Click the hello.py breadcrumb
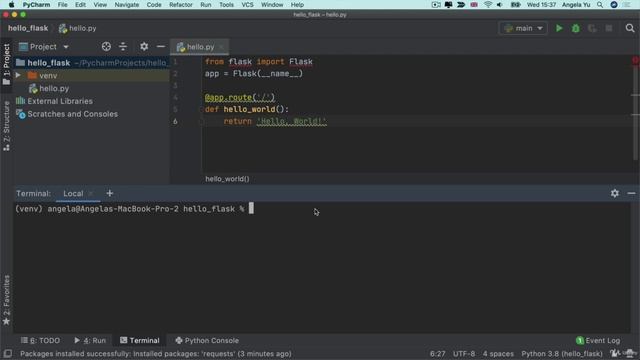This screenshot has width=640, height=360. 78,28
